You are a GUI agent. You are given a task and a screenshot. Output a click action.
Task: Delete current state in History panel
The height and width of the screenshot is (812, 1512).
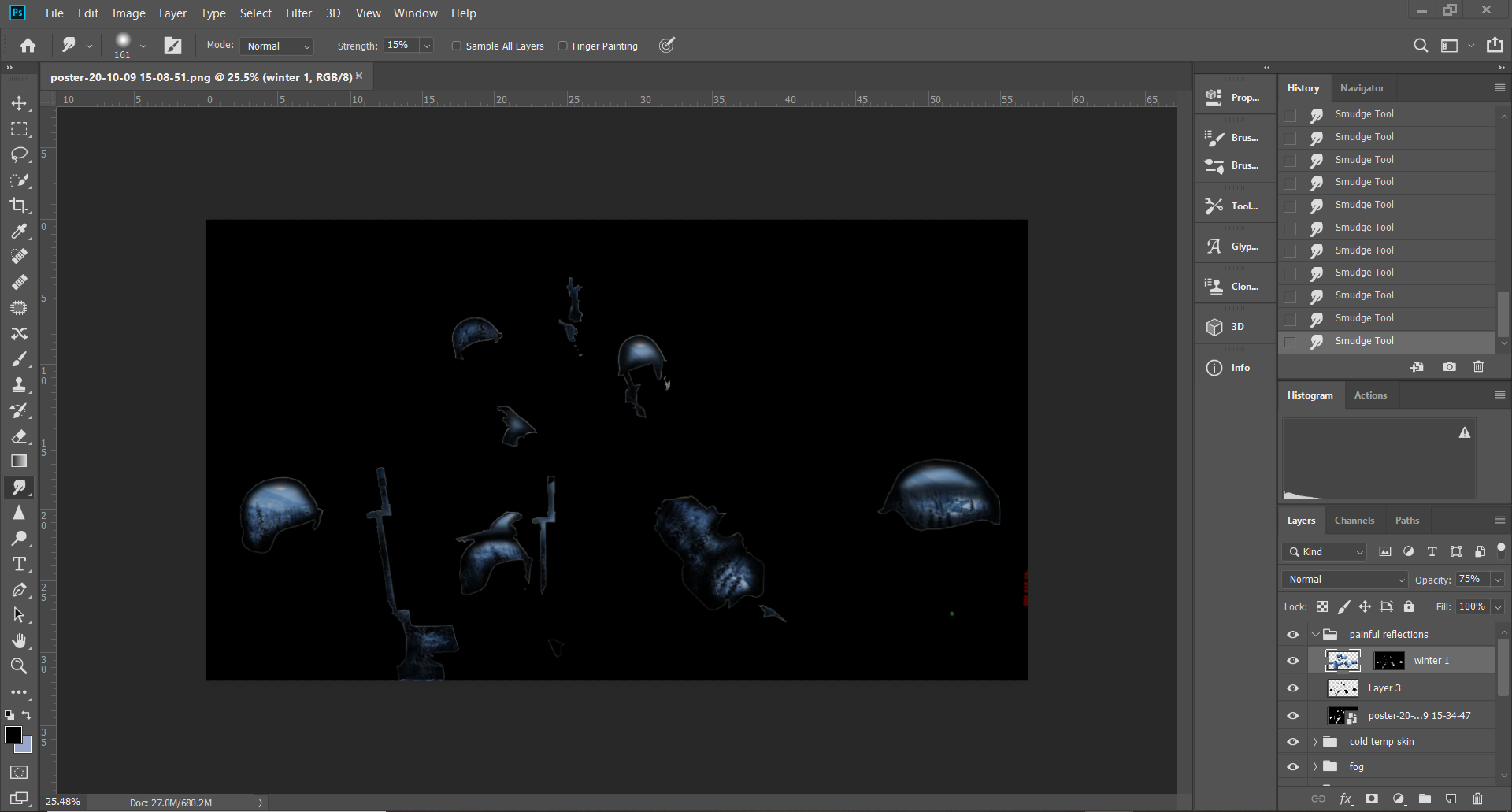[1478, 367]
